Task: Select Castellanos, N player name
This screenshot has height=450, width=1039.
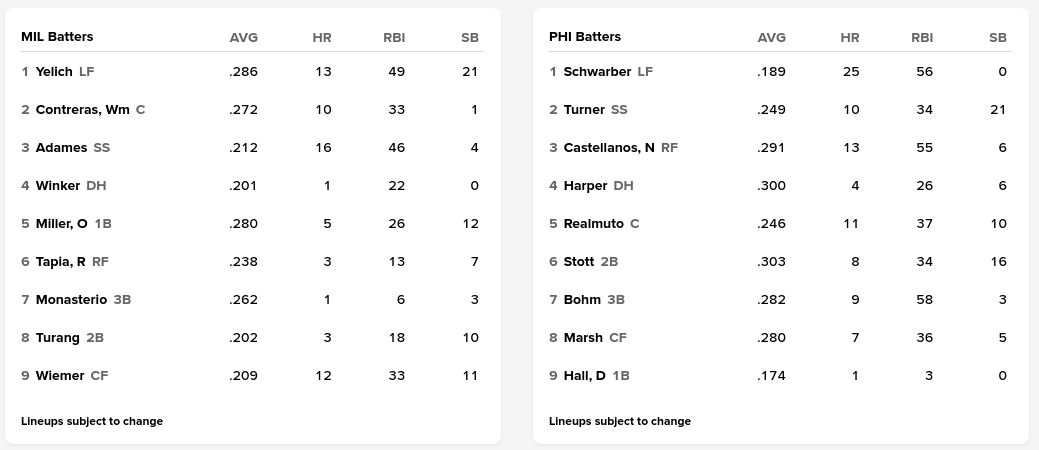Action: (609, 148)
